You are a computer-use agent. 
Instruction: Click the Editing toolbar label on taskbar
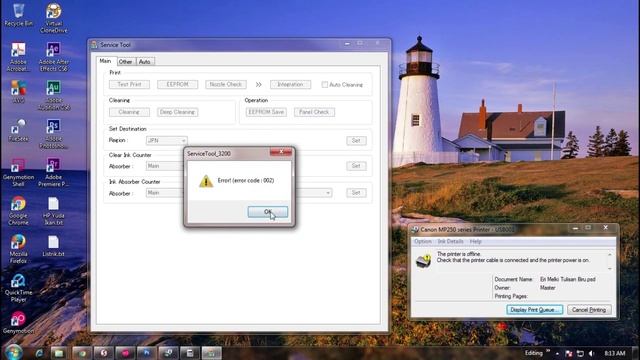(x=534, y=353)
